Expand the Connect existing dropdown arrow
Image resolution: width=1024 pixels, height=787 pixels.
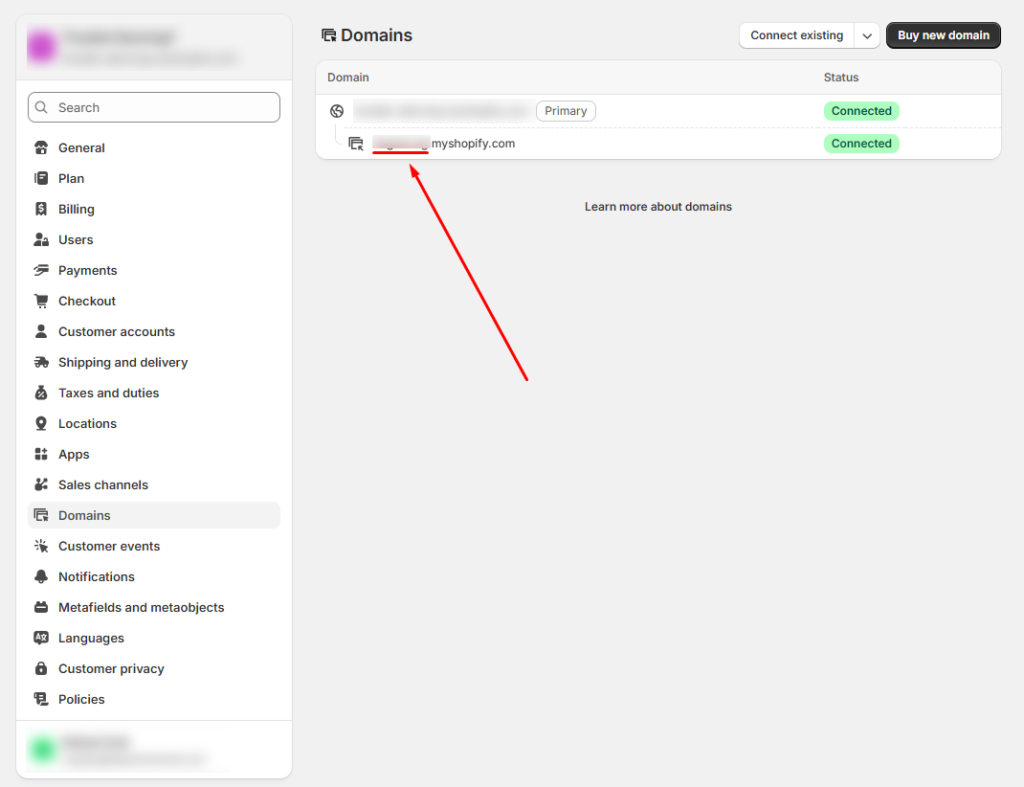pos(866,36)
